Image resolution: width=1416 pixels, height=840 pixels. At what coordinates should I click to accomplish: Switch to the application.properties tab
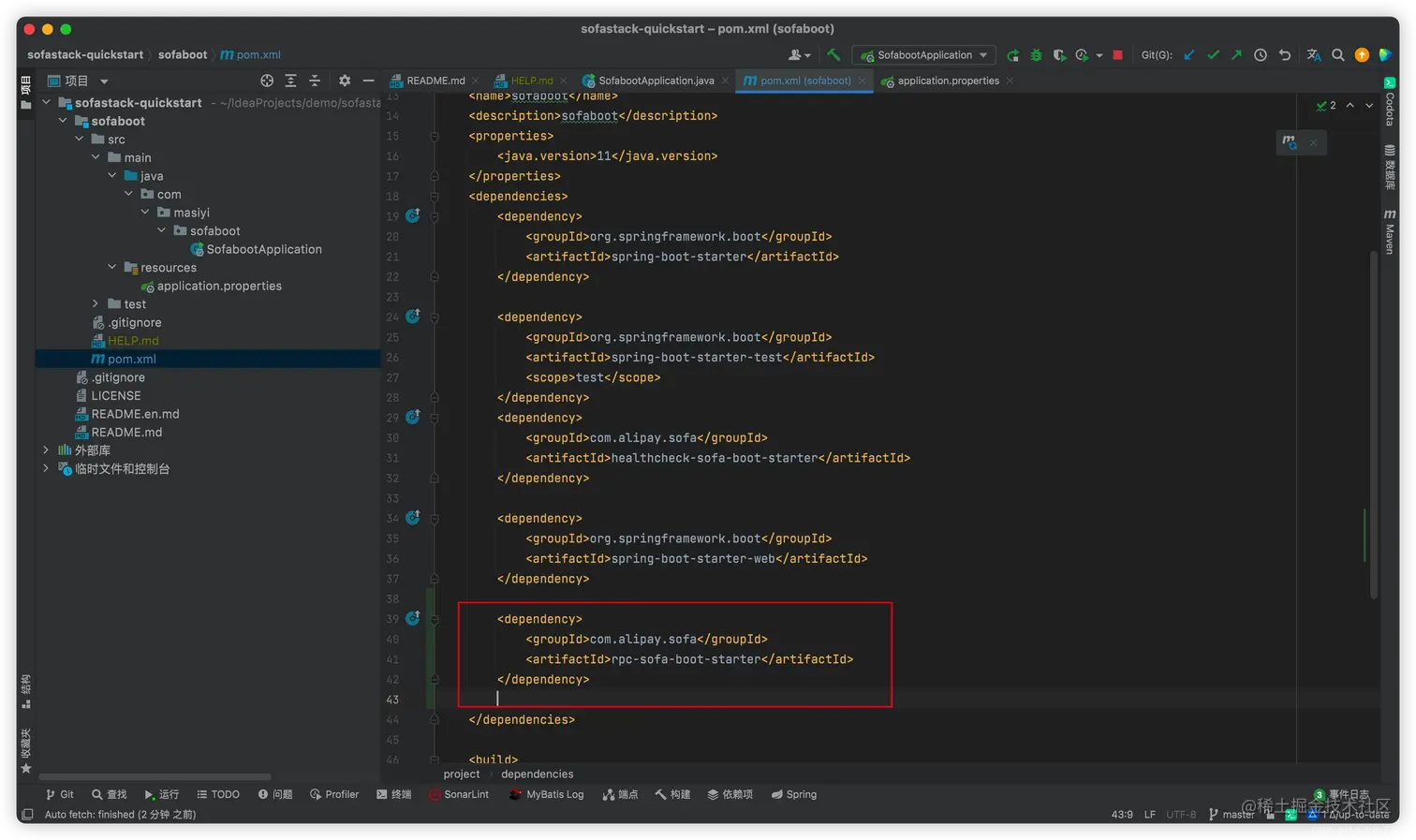[948, 81]
